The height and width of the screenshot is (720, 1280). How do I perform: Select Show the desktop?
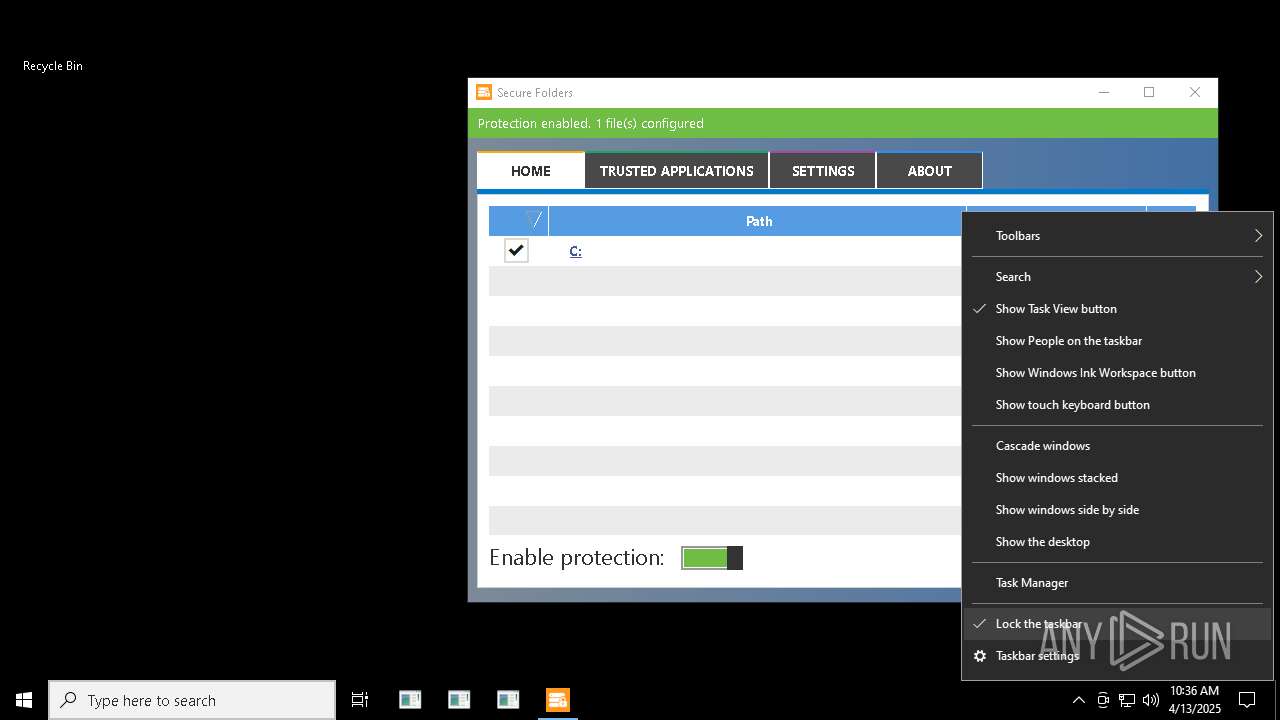point(1117,542)
